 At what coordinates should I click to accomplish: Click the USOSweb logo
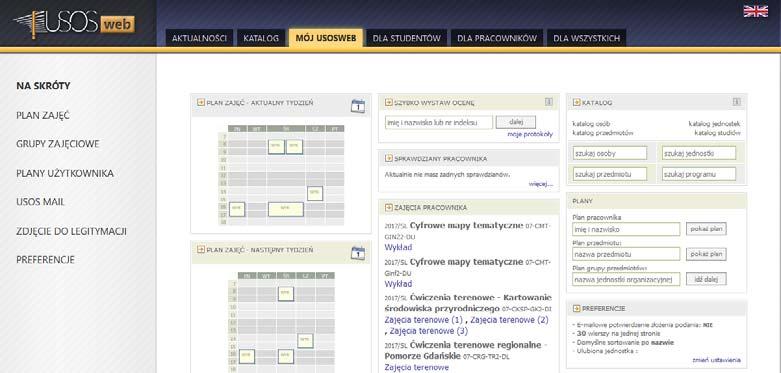coord(74,23)
